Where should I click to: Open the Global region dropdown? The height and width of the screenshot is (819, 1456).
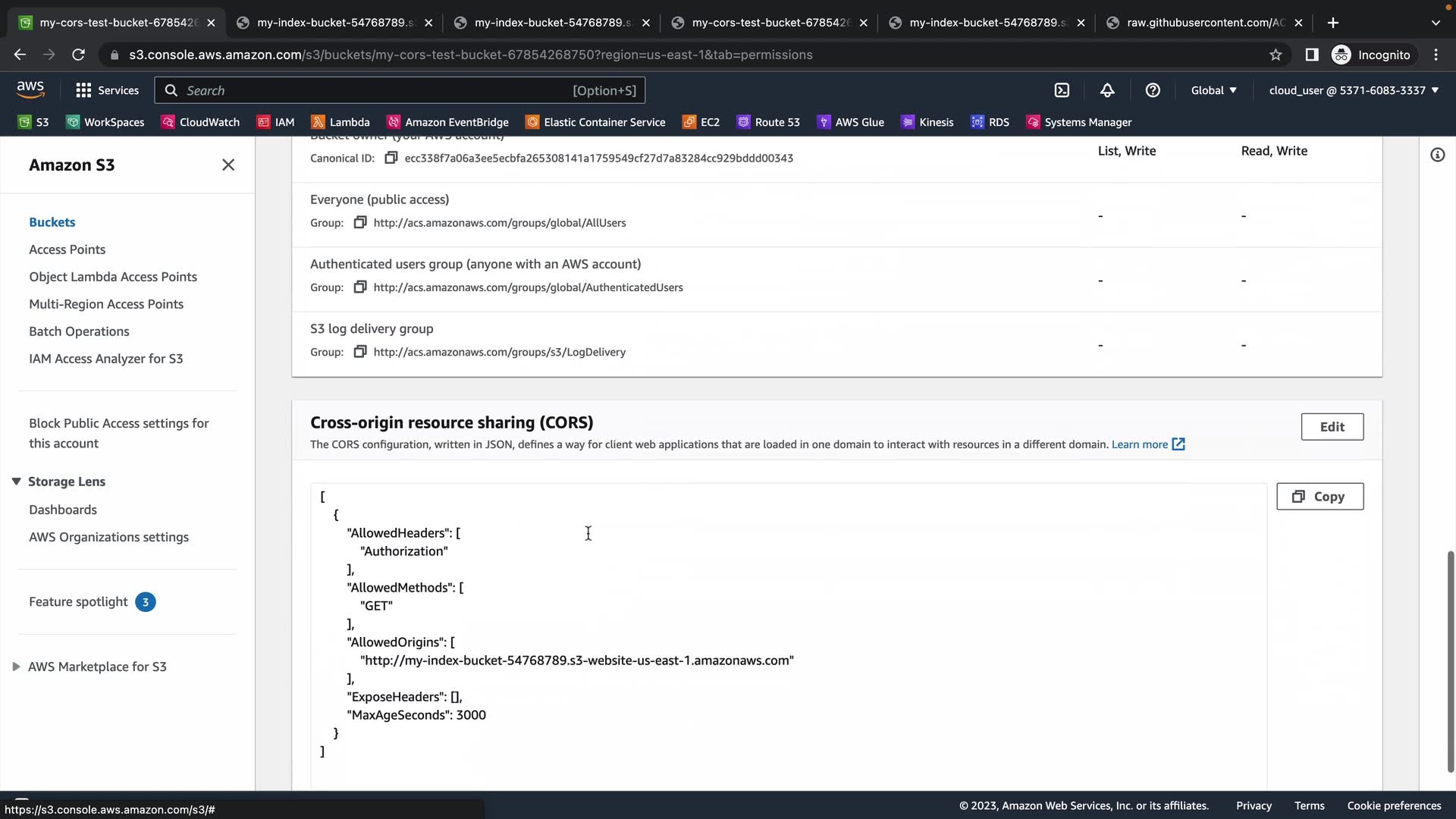[1213, 90]
